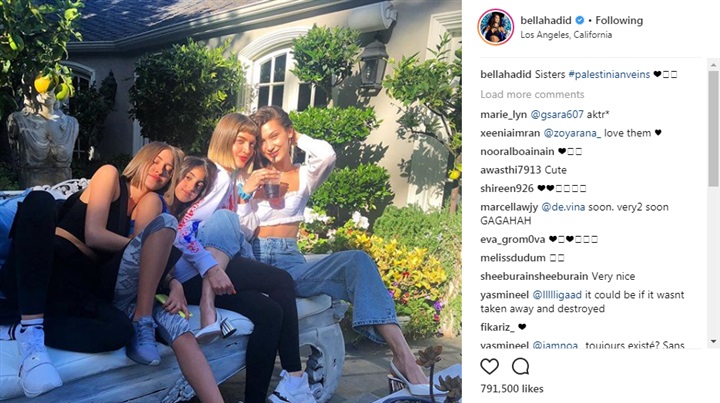720x403 pixels.
Task: Open mention @gsara607
Action: 557,115
